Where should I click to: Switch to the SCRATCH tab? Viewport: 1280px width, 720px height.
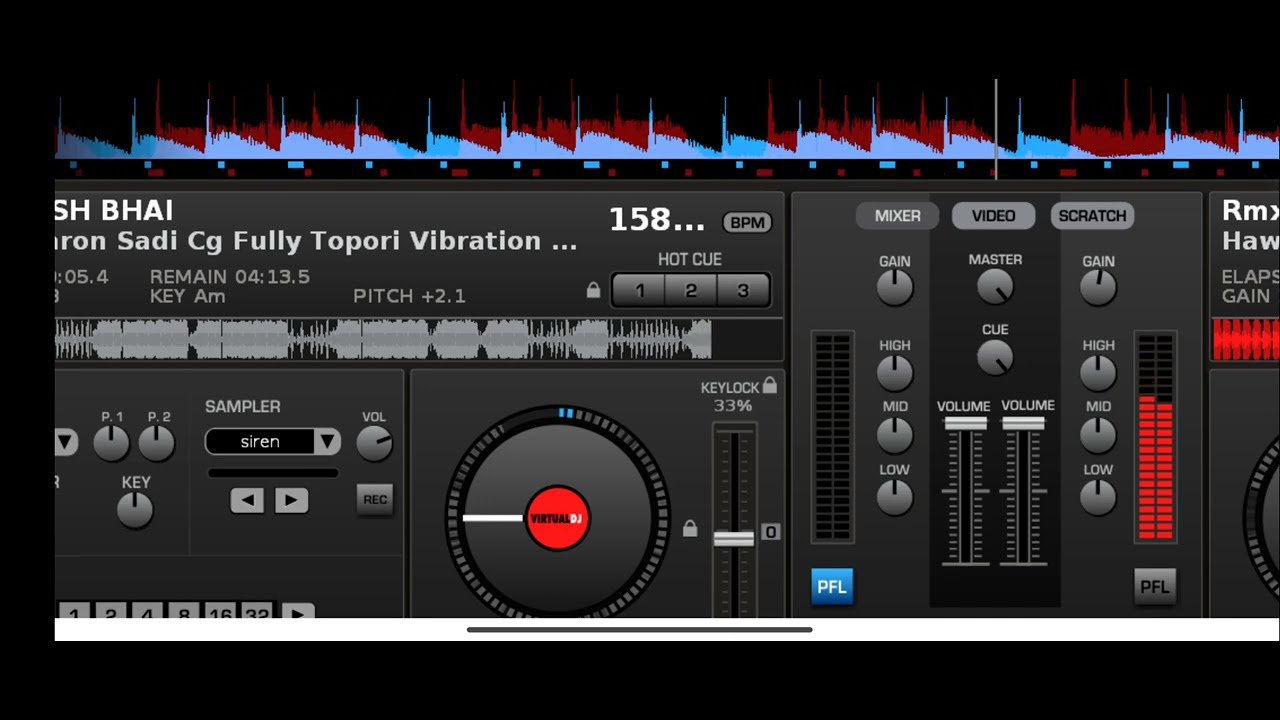pyautogui.click(x=1092, y=216)
